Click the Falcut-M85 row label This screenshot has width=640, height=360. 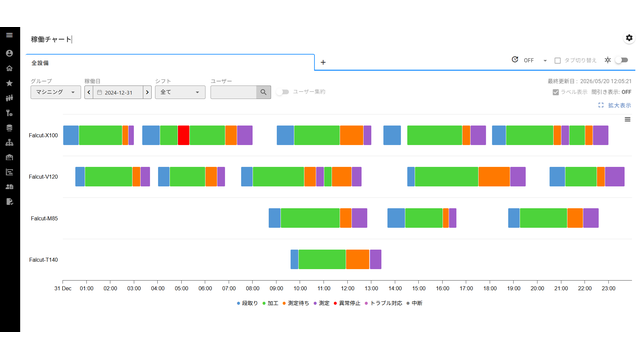pyautogui.click(x=44, y=218)
